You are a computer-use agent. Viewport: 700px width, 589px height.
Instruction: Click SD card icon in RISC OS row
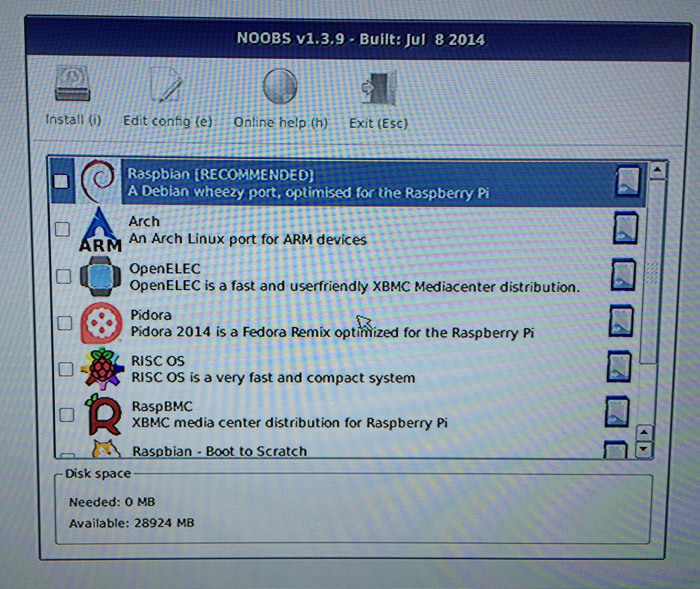click(619, 367)
